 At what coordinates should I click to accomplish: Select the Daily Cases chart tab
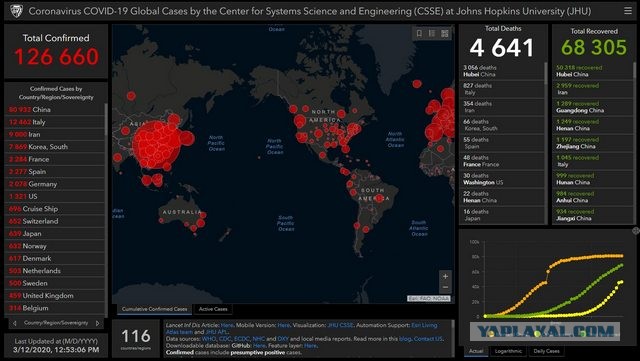pos(546,351)
